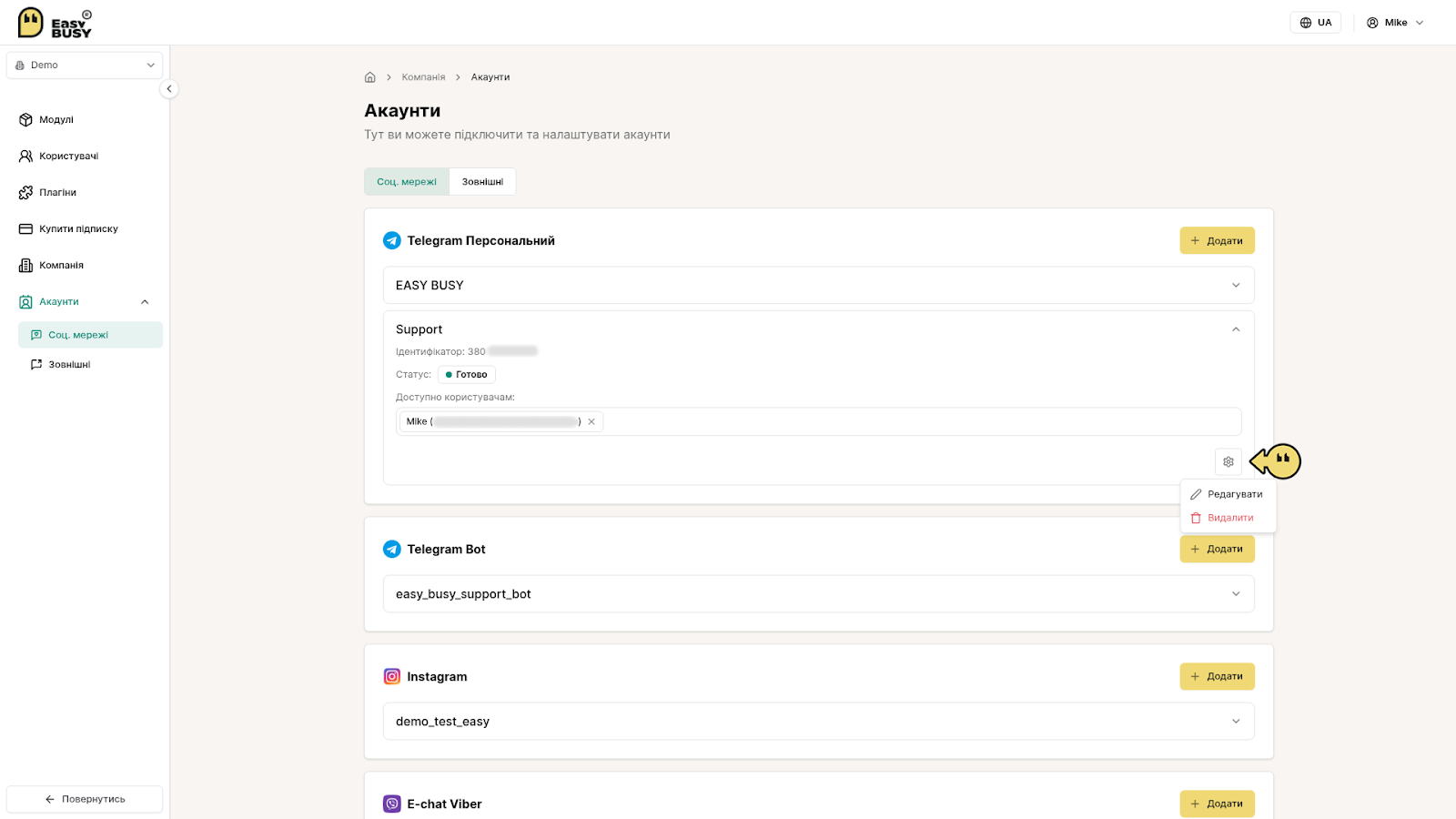Image resolution: width=1456 pixels, height=819 pixels.
Task: Click the Акаунти breadcrumb item
Action: (490, 77)
